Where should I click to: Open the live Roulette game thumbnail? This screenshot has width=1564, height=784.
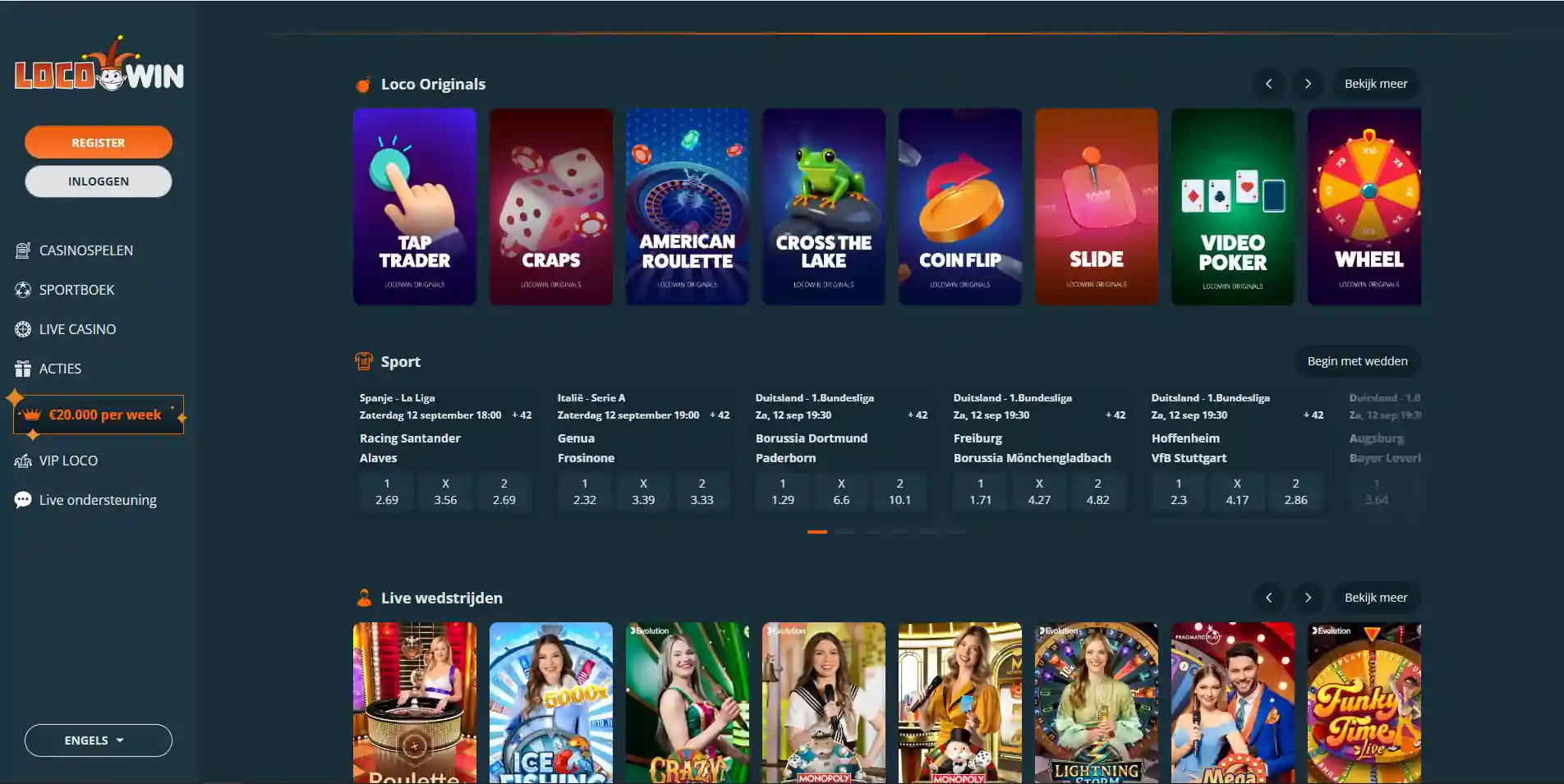(x=415, y=703)
